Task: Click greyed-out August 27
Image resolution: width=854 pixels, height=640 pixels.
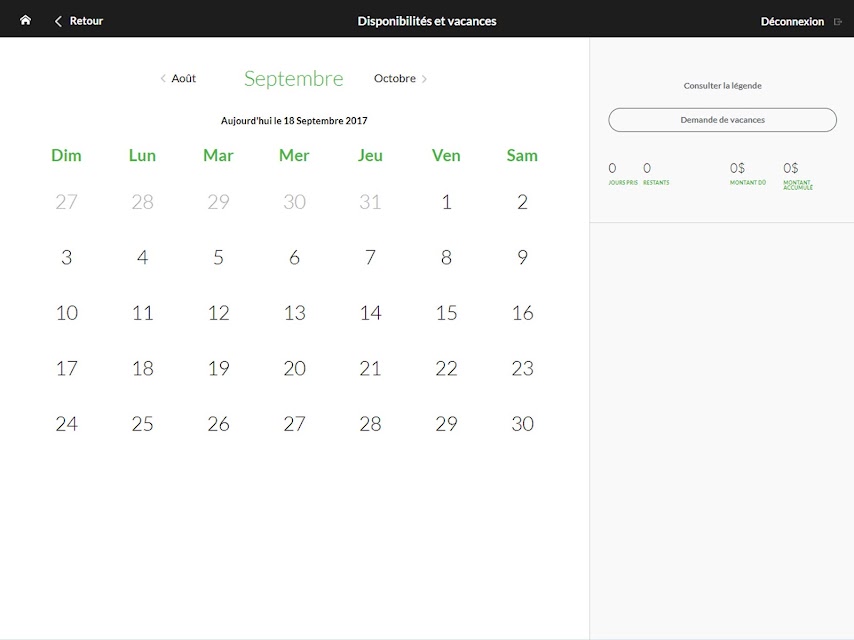Action: [66, 202]
